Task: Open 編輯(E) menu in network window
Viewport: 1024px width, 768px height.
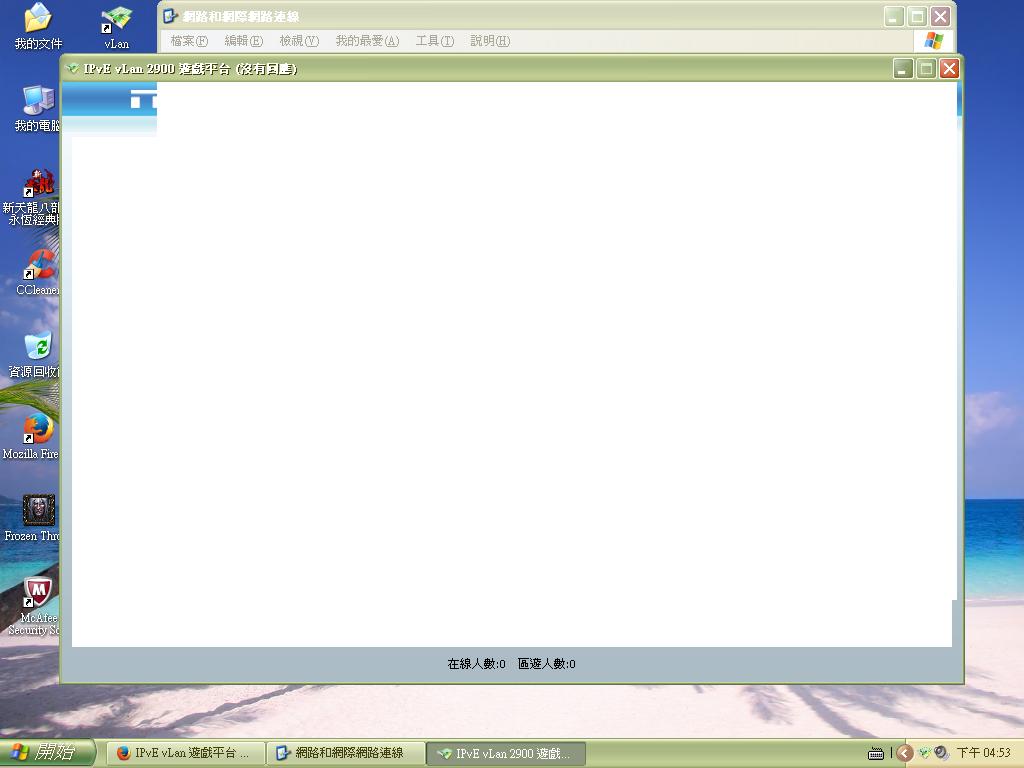Action: point(244,41)
